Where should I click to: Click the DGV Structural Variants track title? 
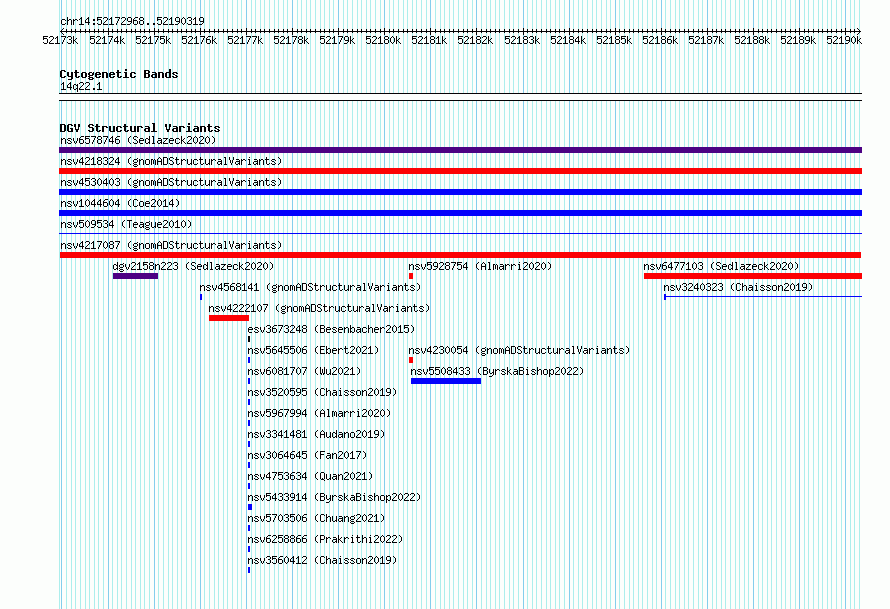[x=140, y=128]
